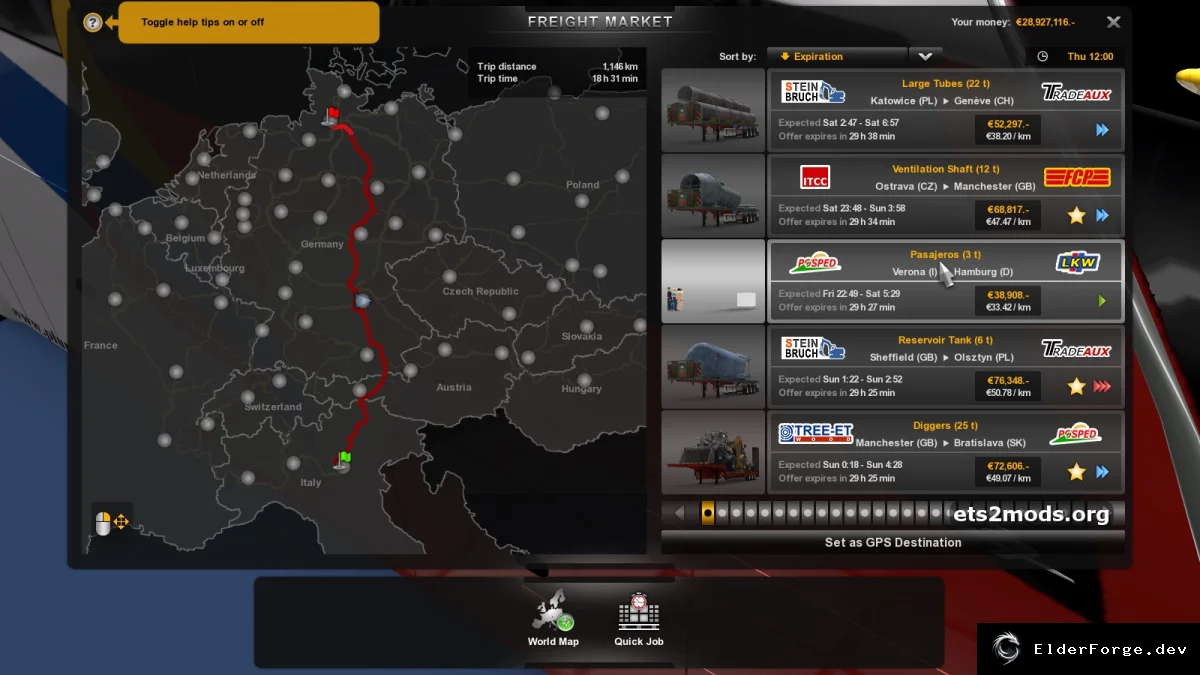The height and width of the screenshot is (675, 1200).
Task: Click the blue truck marker on the red route
Action: (362, 300)
